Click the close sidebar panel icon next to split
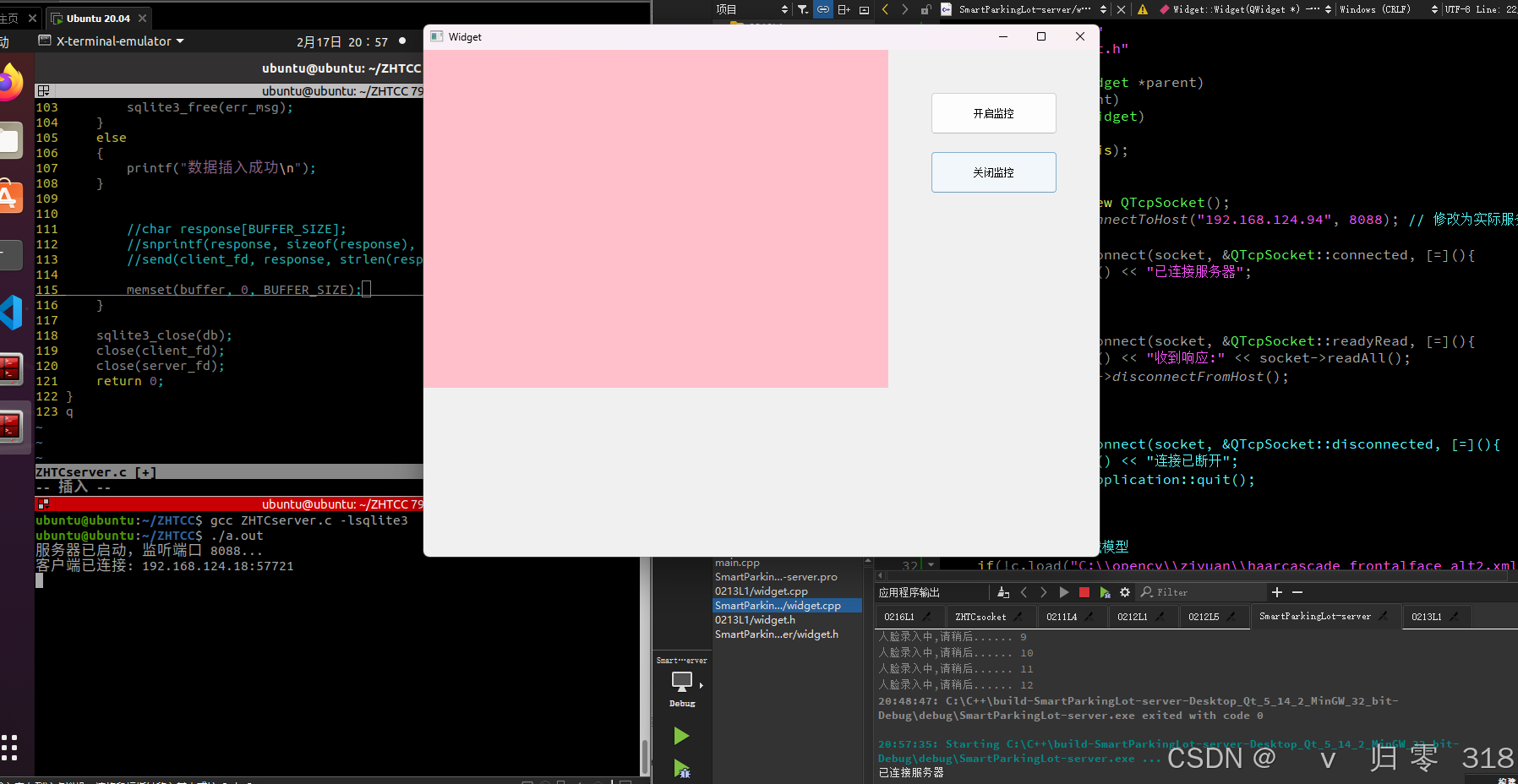The height and width of the screenshot is (784, 1518). click(864, 9)
